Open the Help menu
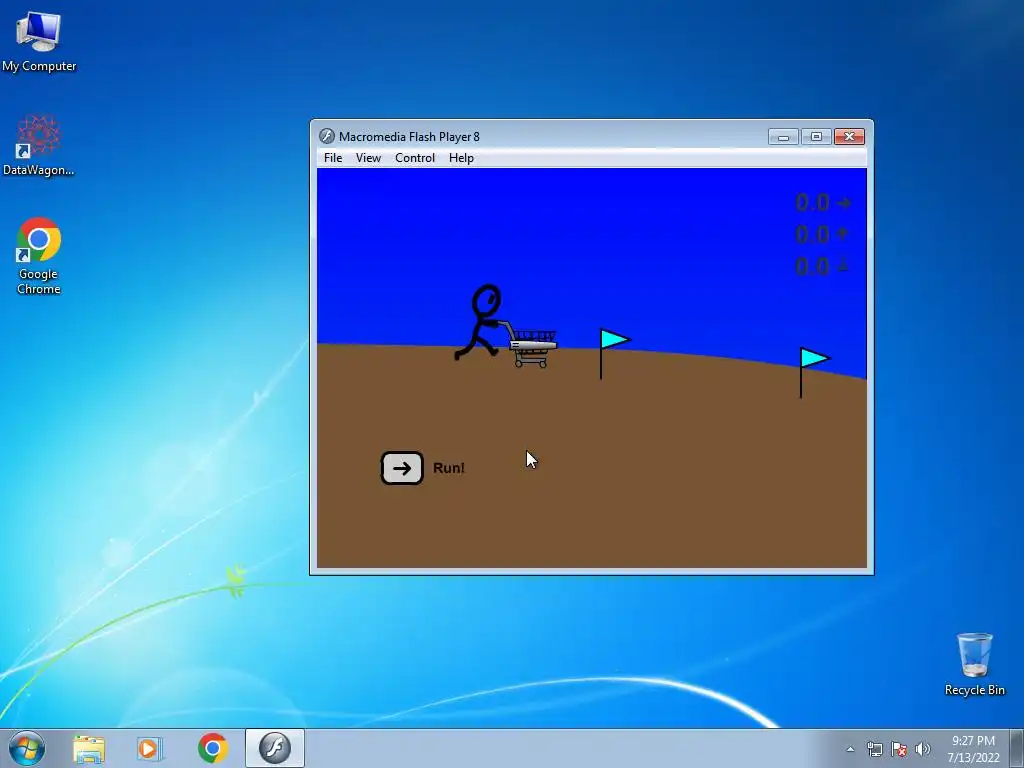Screen dimensions: 1024x768 tap(461, 158)
